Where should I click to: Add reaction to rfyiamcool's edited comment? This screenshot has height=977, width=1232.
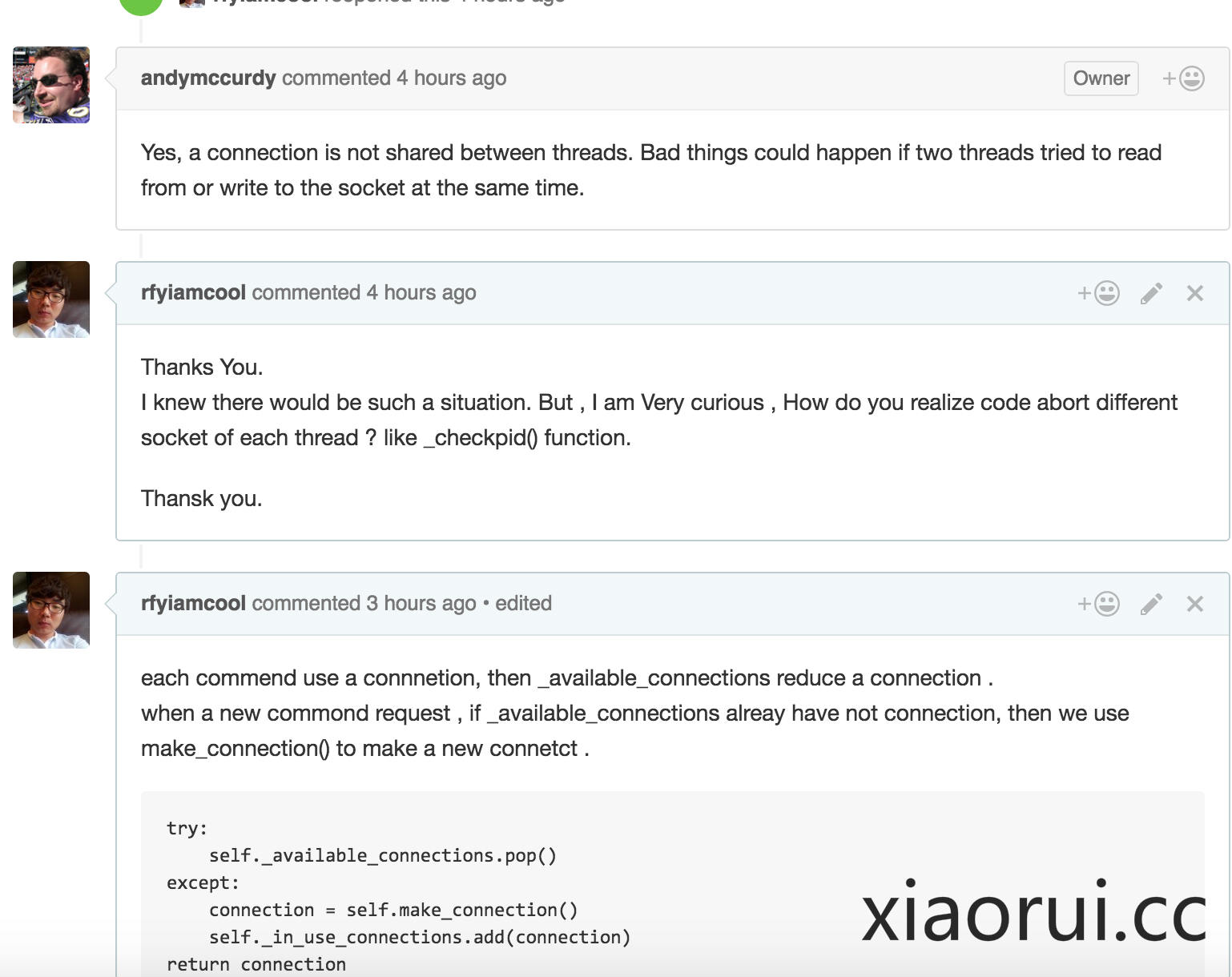[x=1098, y=604]
